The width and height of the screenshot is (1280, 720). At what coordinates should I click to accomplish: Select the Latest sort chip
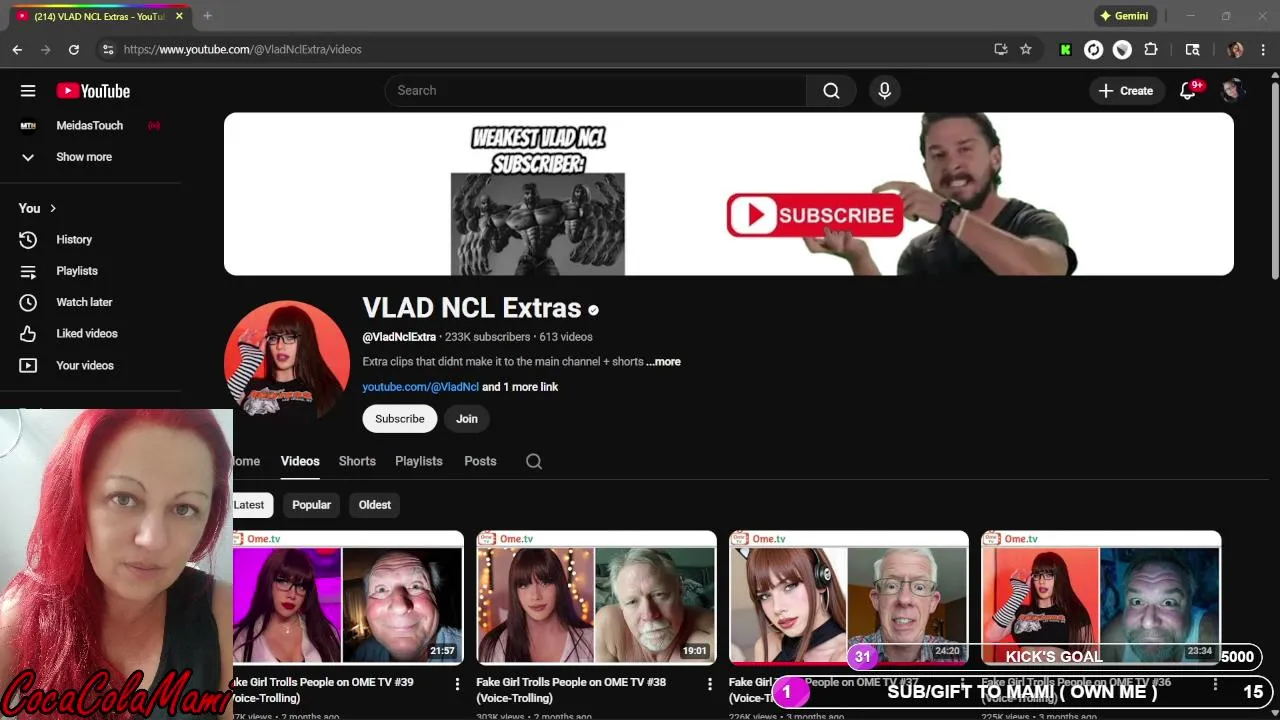point(250,505)
